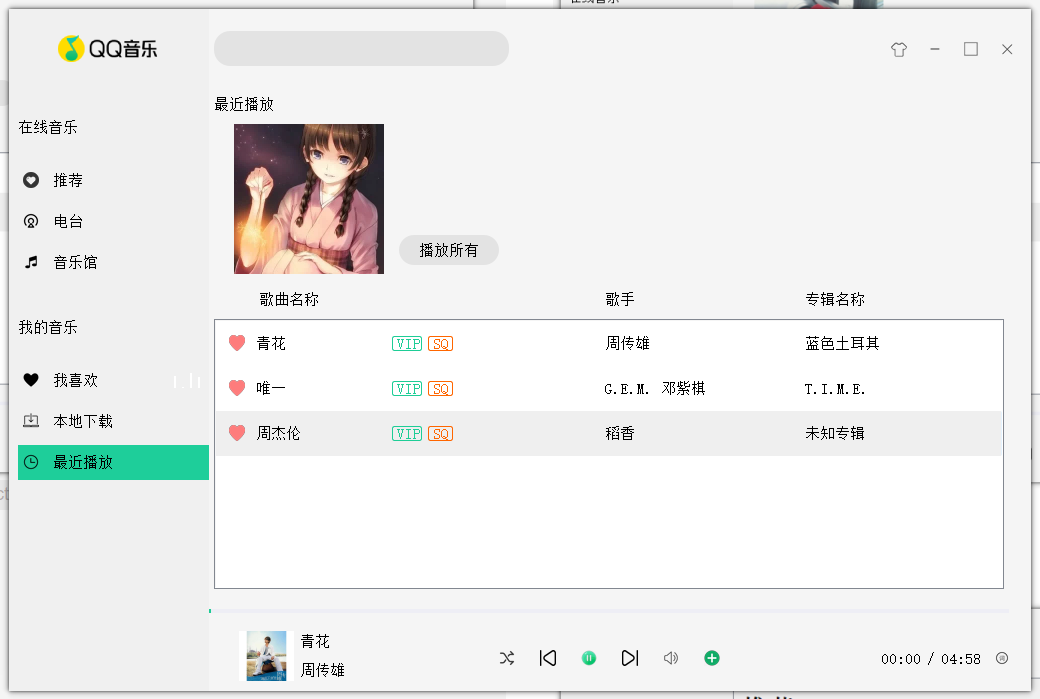This screenshot has width=1040, height=699.
Task: Click the SQ badge on 青花
Action: pyautogui.click(x=440, y=344)
